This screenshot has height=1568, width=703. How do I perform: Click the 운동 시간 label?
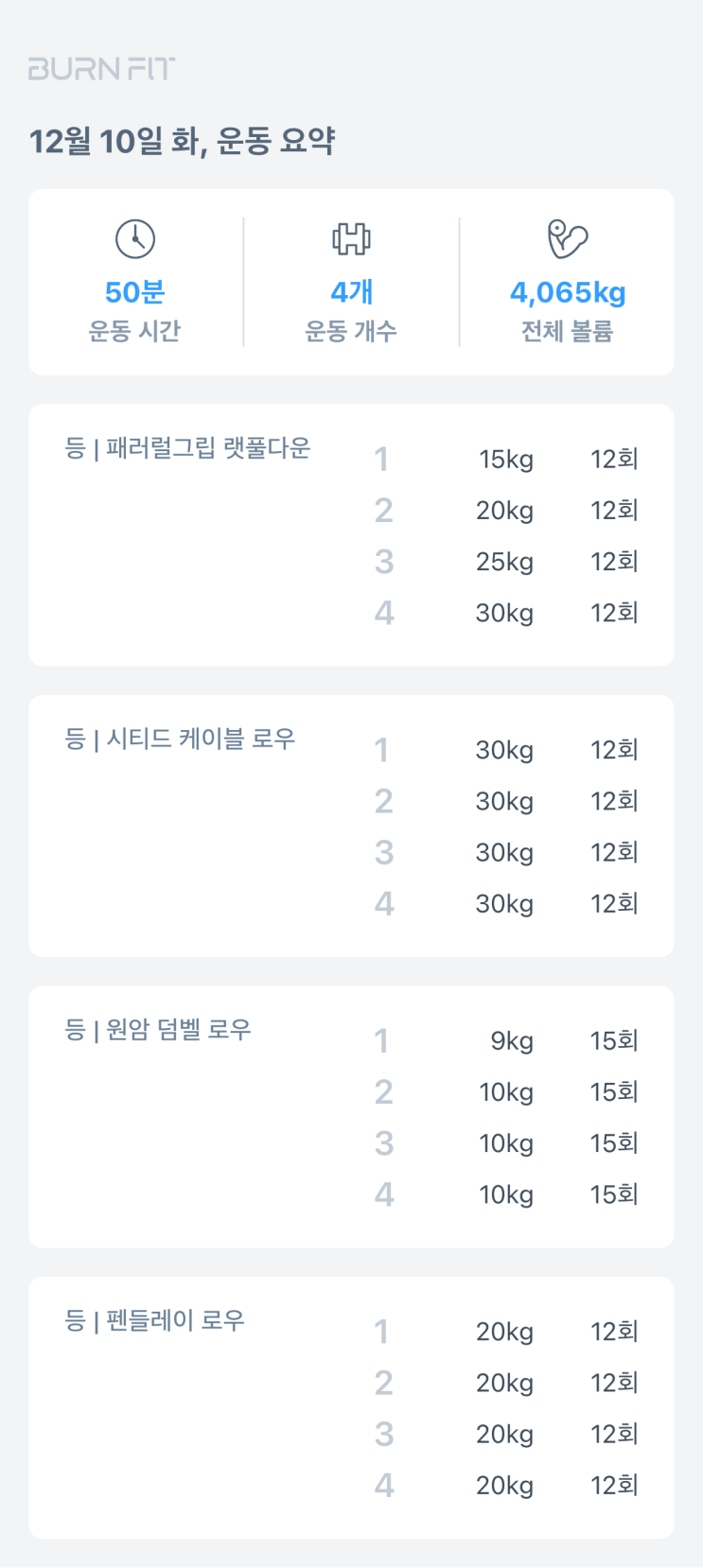tap(134, 331)
